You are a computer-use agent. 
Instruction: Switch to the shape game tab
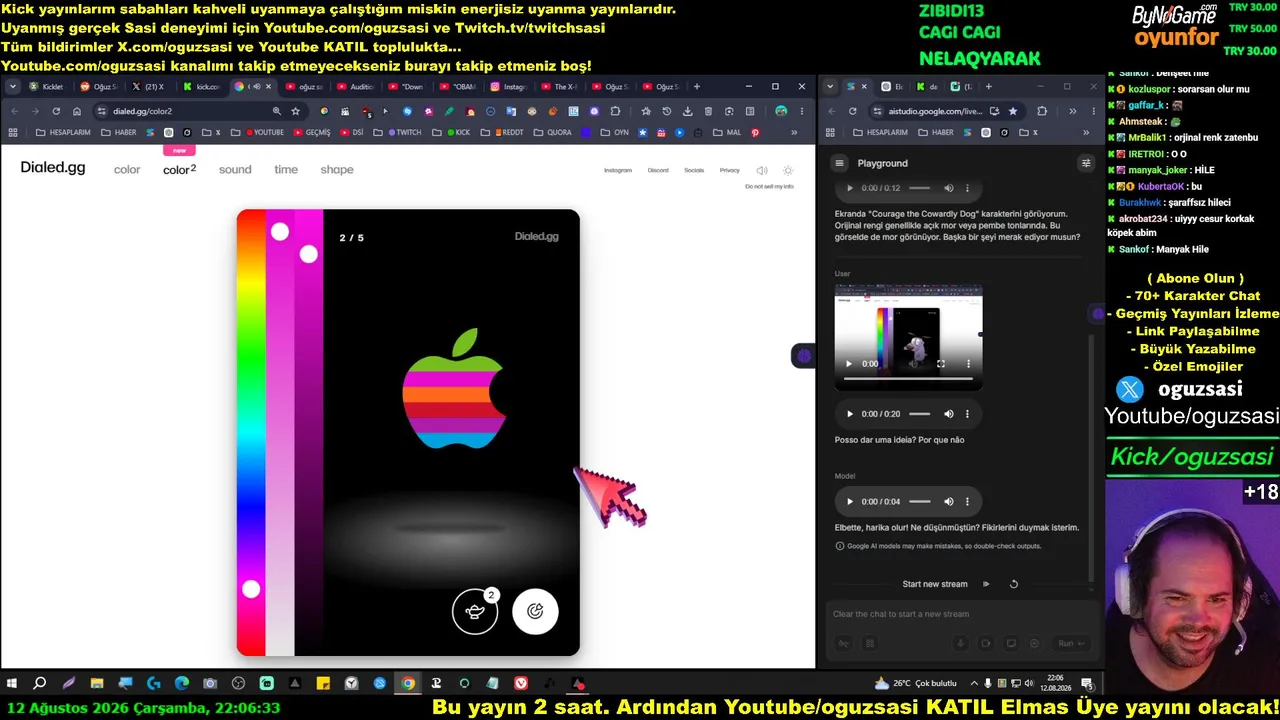coord(337,170)
